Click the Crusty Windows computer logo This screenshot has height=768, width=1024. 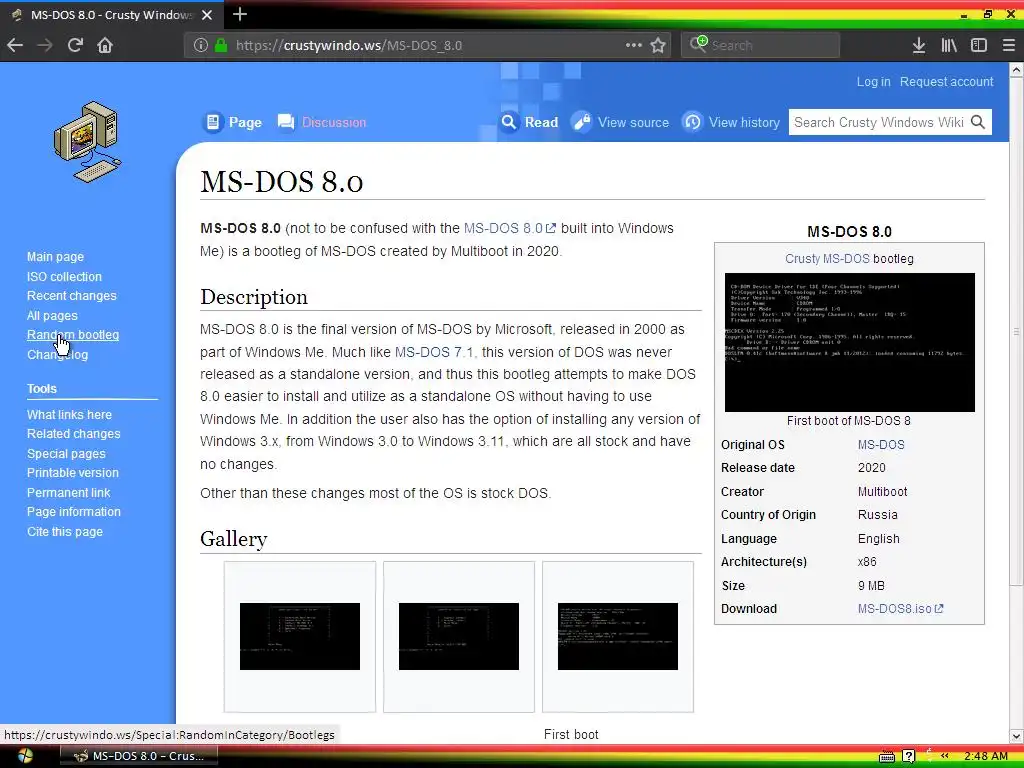point(87,142)
